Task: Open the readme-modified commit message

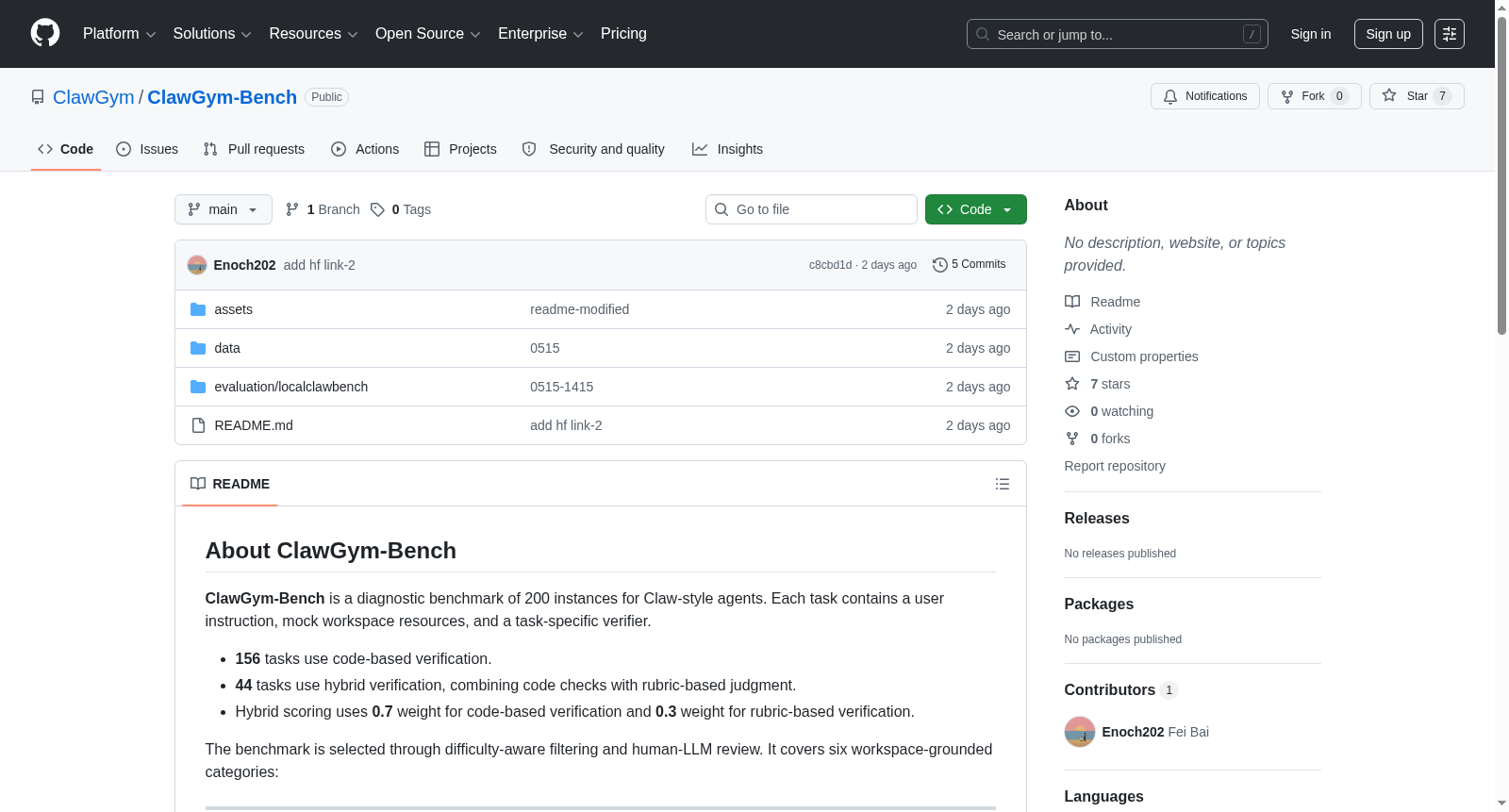Action: [x=579, y=309]
